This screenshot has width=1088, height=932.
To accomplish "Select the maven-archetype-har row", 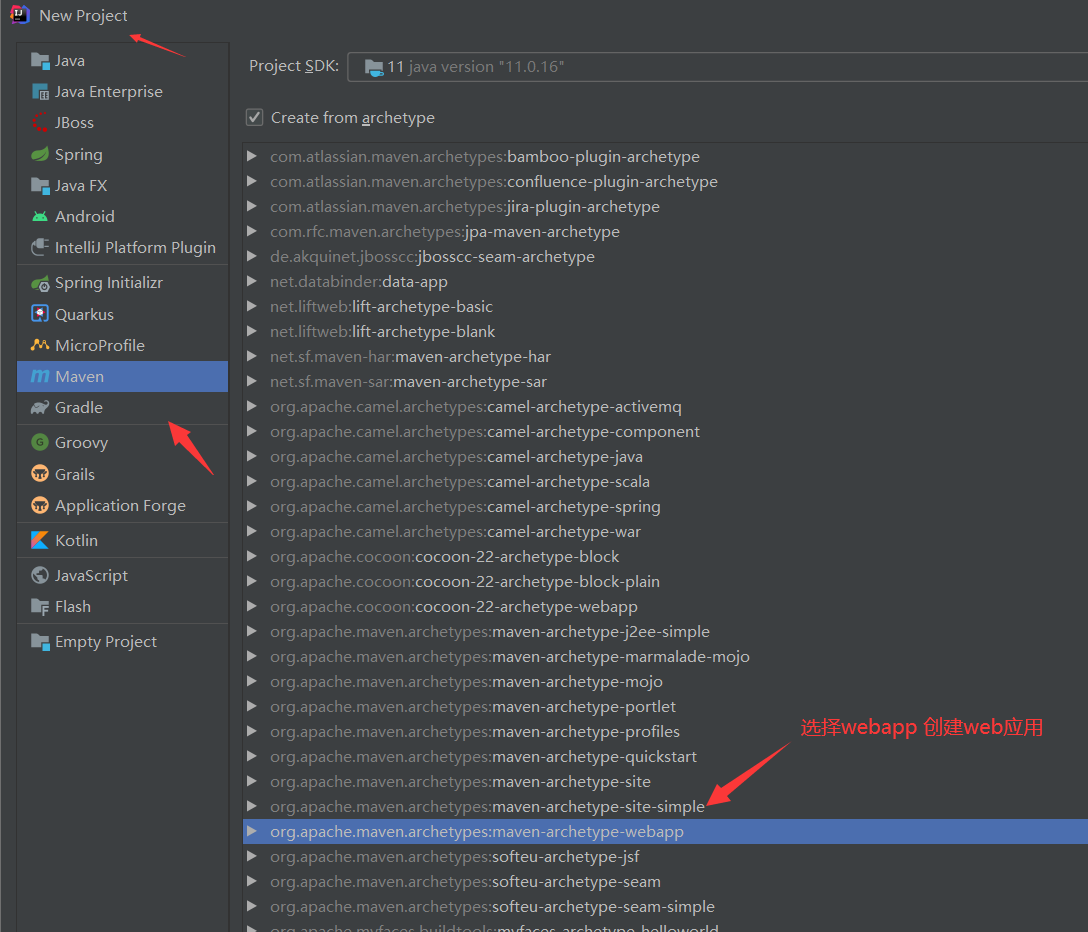I will point(665,357).
